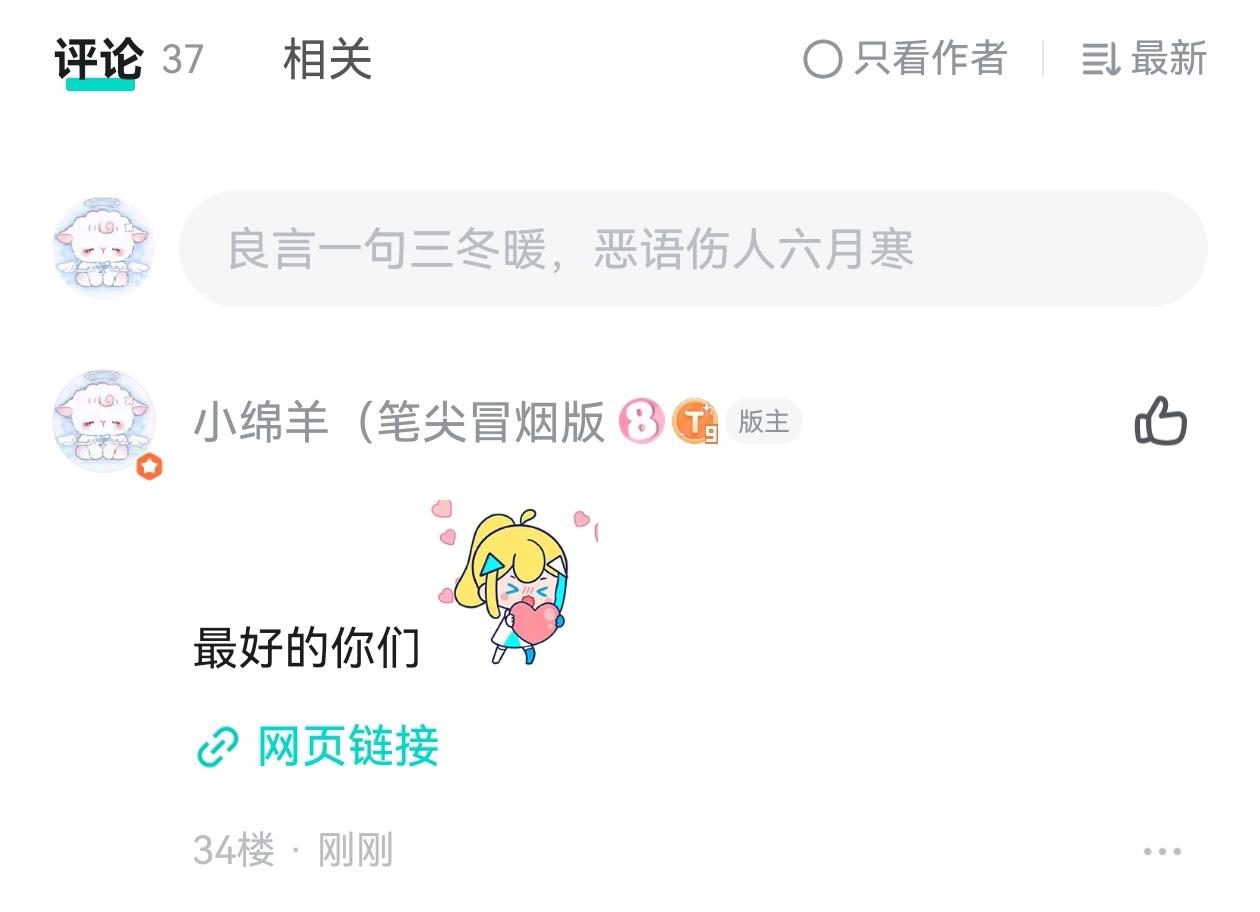
Task: Tap the 34楼 floor label
Action: [x=233, y=851]
